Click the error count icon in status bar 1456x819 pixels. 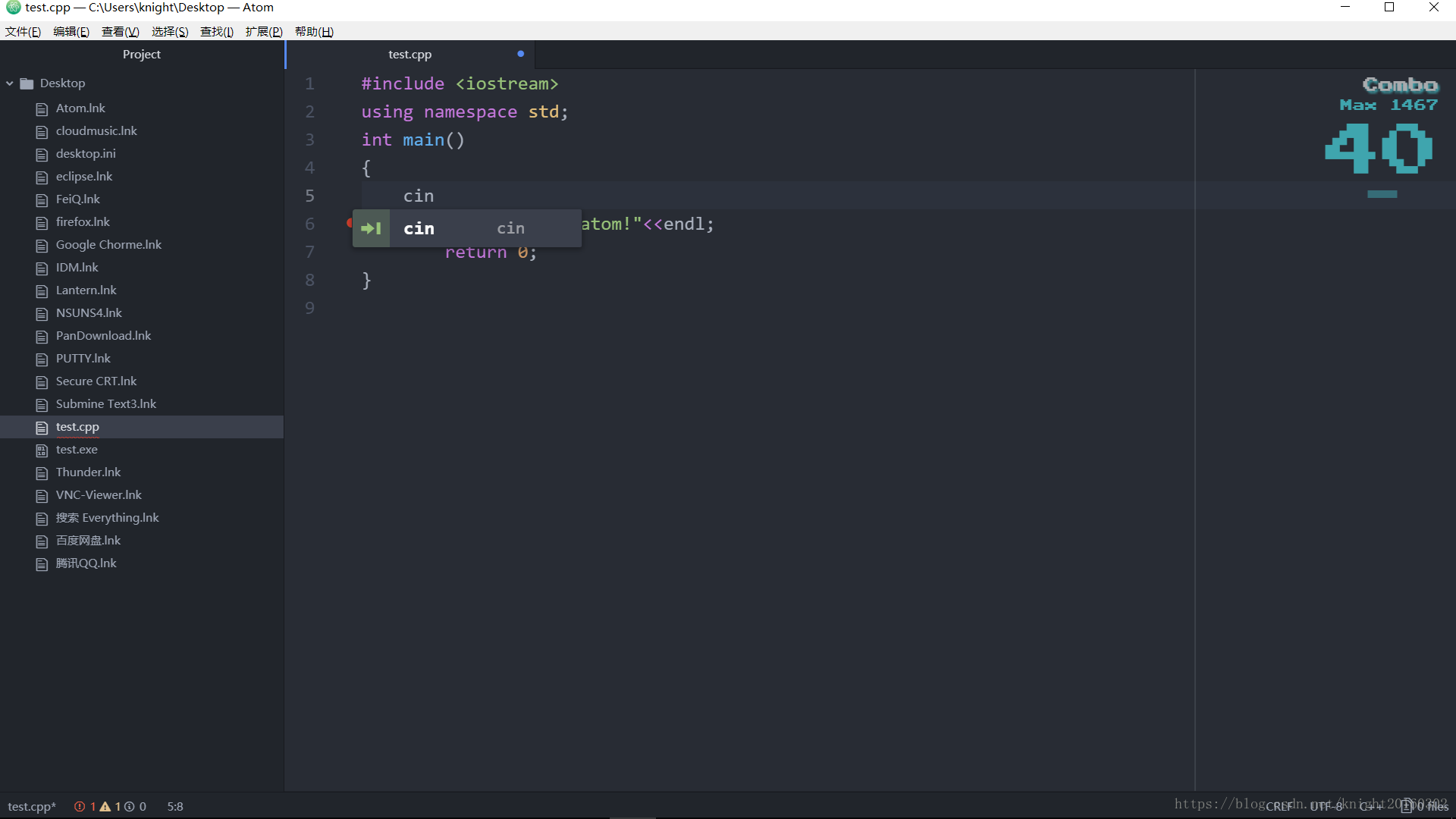pyautogui.click(x=81, y=806)
